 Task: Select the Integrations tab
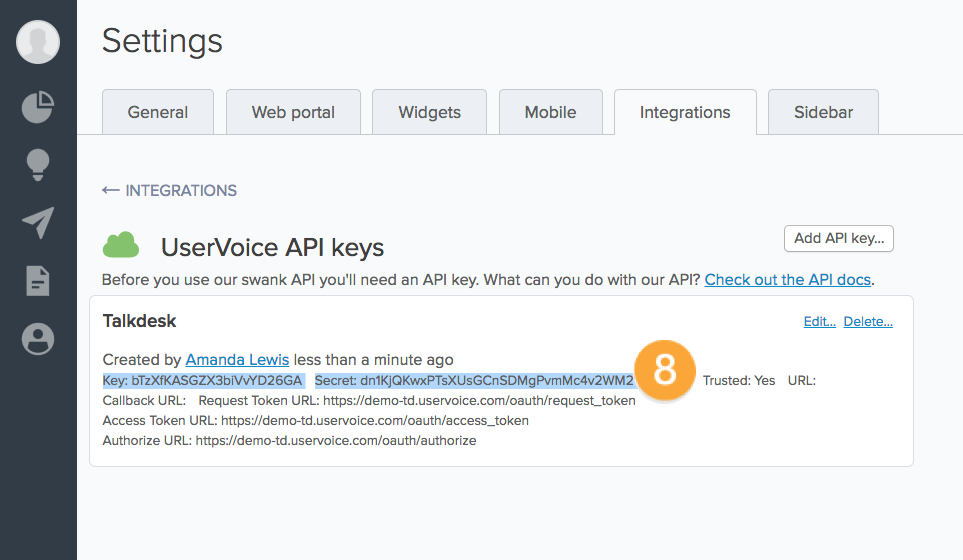[685, 112]
